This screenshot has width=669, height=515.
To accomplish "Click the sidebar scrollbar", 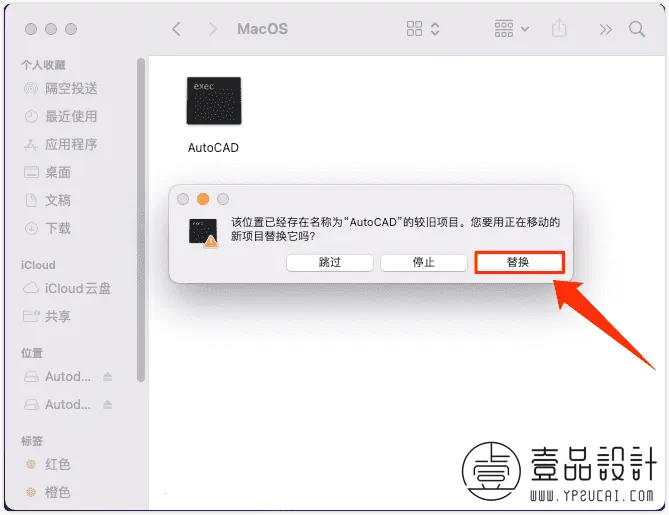I will 141,220.
